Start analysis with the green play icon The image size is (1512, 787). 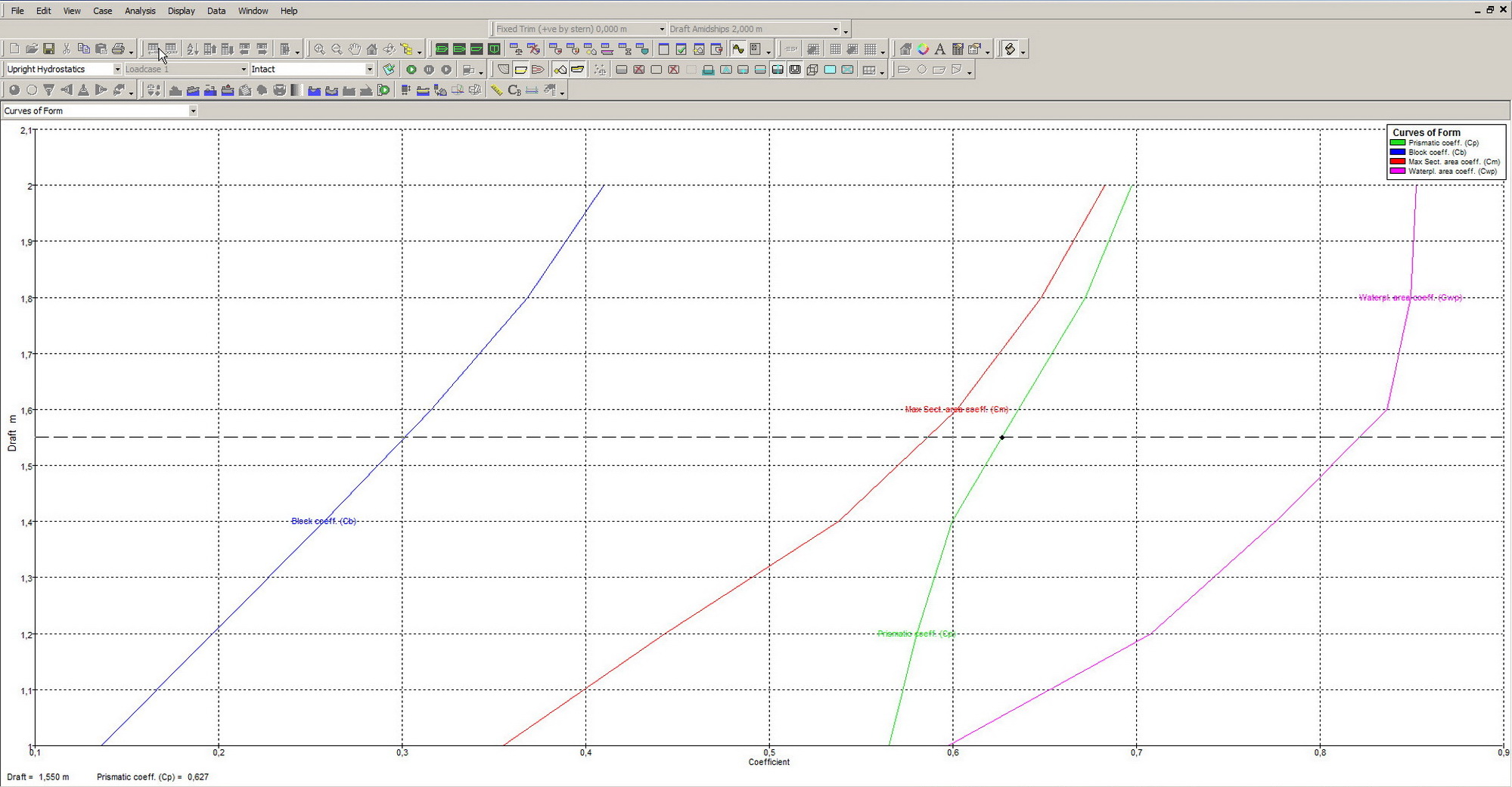(x=411, y=70)
